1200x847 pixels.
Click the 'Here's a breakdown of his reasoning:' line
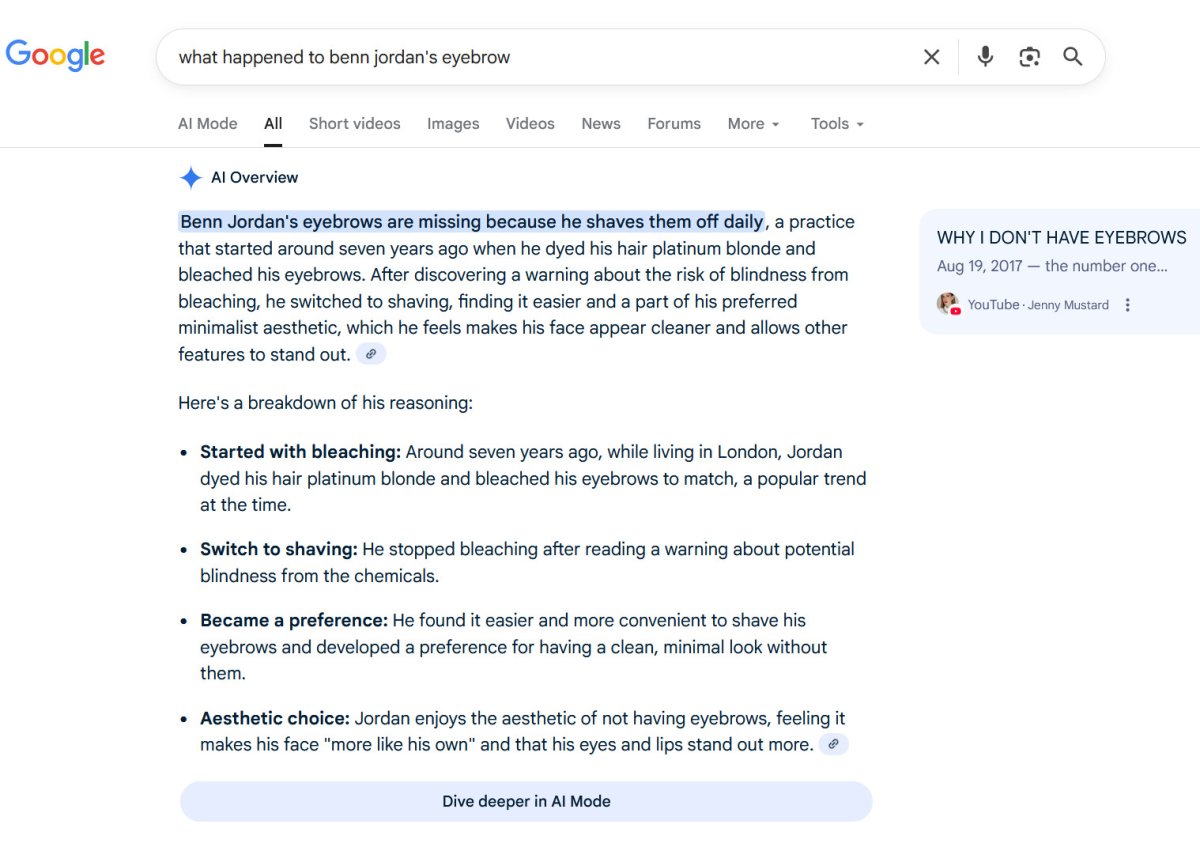(x=325, y=403)
